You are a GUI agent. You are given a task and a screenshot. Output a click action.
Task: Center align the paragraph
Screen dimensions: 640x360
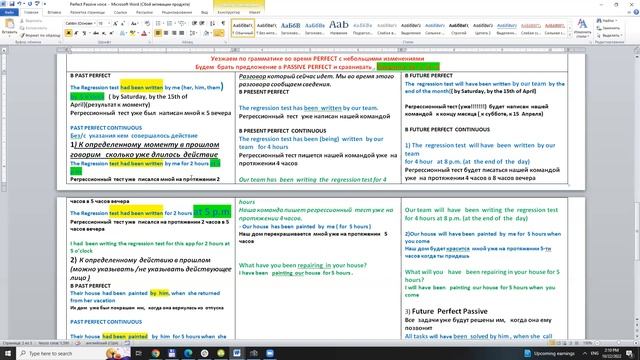(x=166, y=33)
